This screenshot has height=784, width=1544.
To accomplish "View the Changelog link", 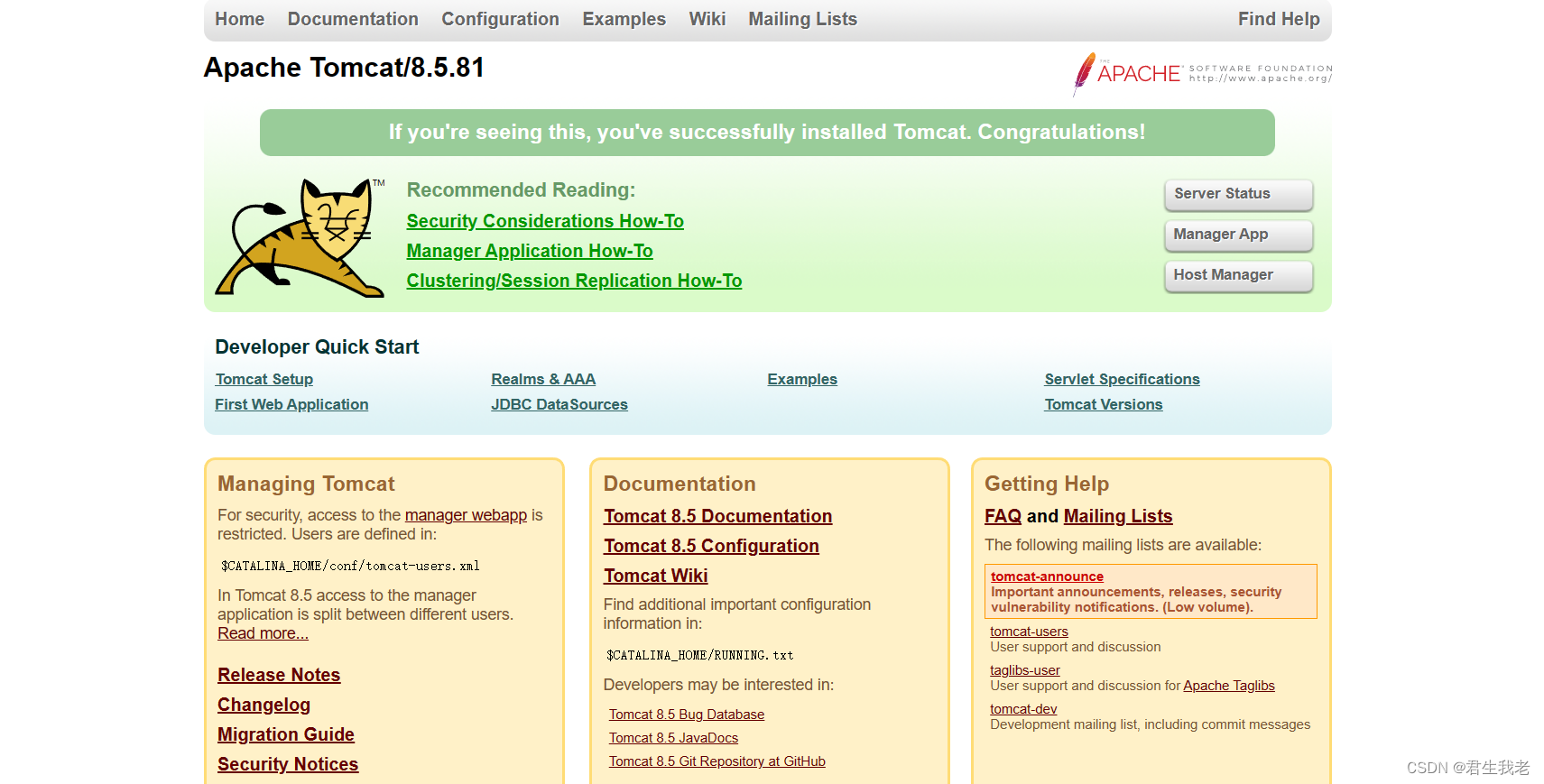I will click(263, 705).
